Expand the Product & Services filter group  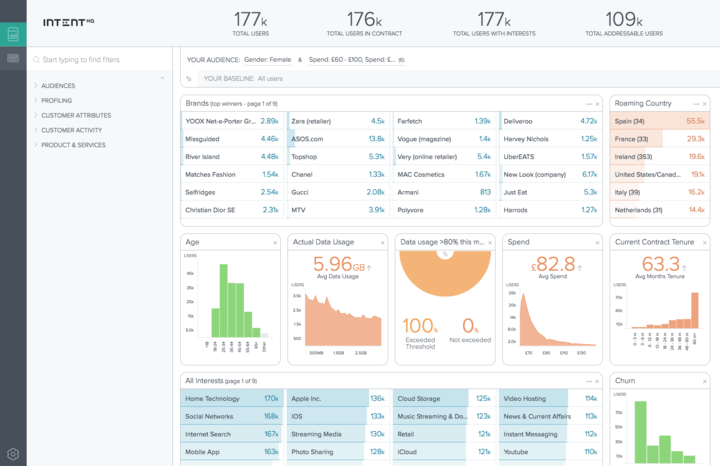(x=73, y=145)
